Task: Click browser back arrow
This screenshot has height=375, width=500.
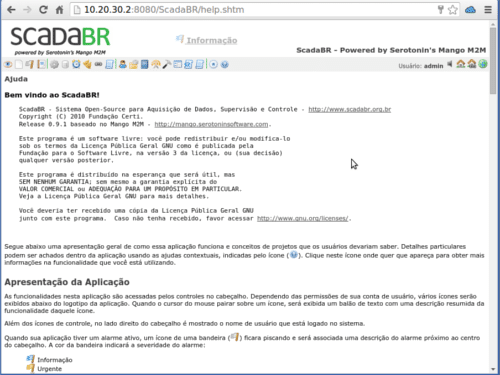Action: (11, 10)
